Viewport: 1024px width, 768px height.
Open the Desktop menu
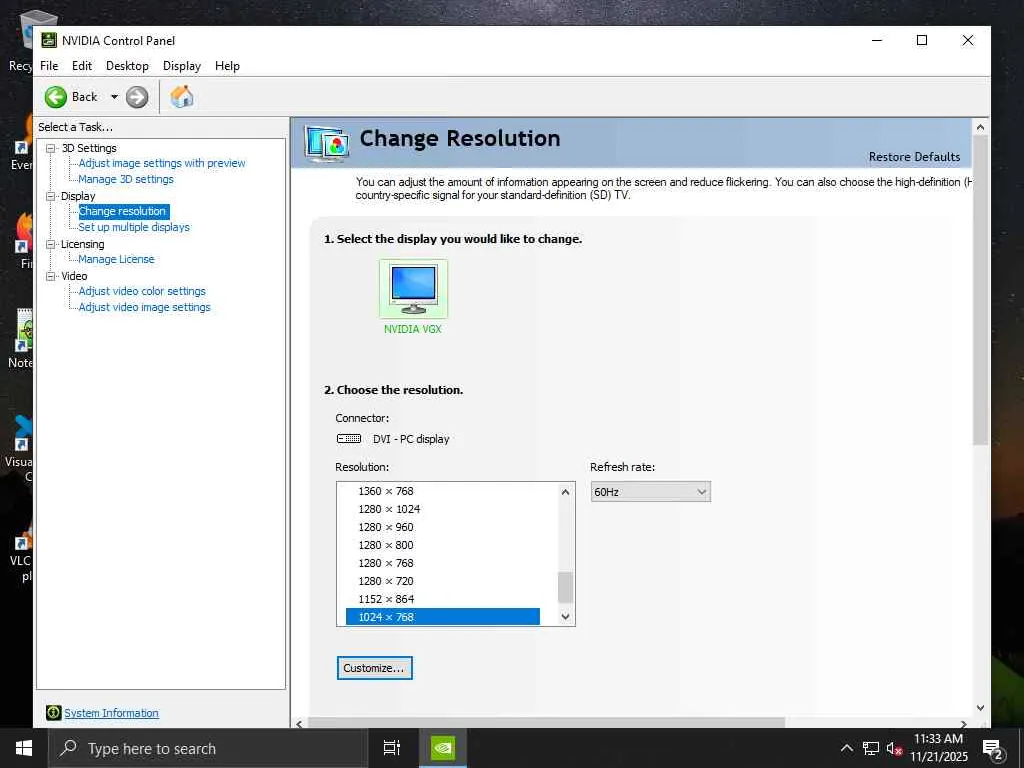[127, 66]
